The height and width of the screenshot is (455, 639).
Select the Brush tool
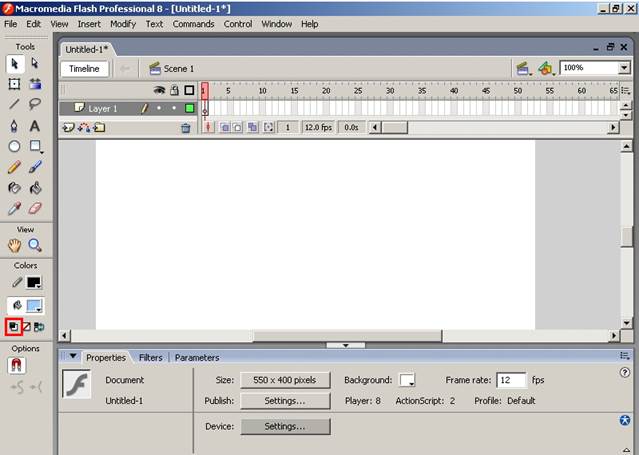pyautogui.click(x=35, y=167)
